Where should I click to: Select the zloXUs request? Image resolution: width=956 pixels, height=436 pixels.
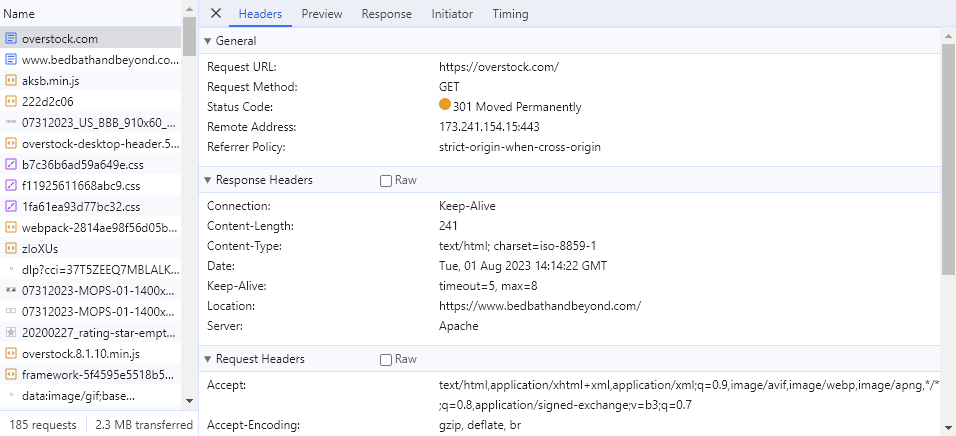coord(91,249)
